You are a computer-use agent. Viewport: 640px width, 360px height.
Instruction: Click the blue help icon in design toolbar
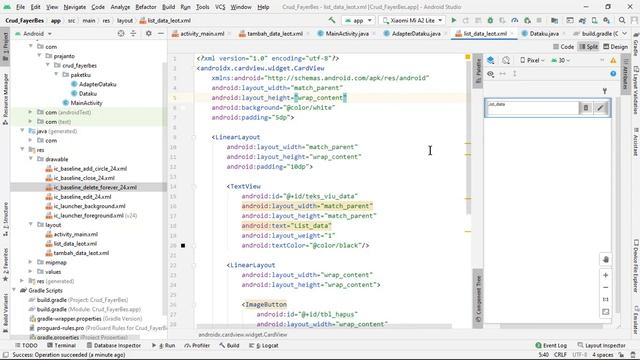click(613, 73)
